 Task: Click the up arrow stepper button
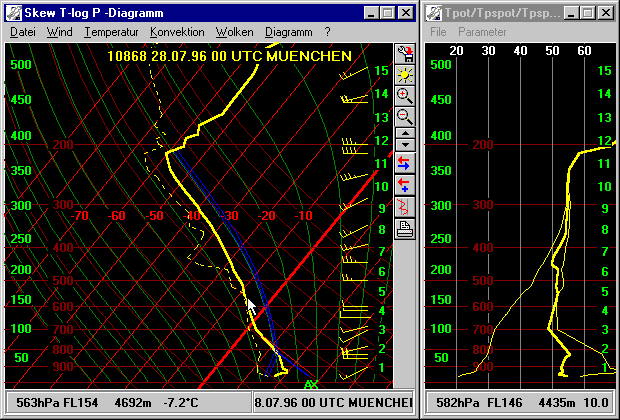(x=405, y=133)
